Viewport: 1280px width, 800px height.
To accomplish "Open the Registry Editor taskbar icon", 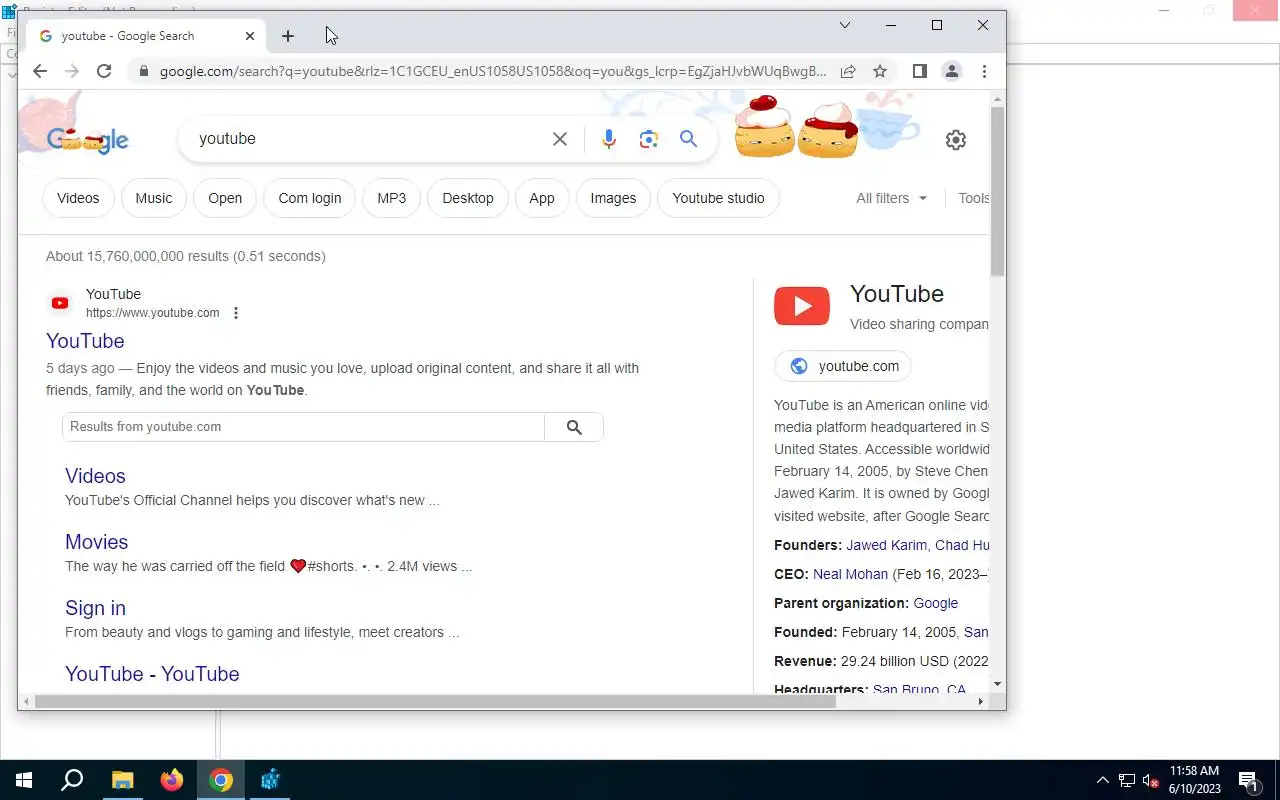I will click(270, 780).
